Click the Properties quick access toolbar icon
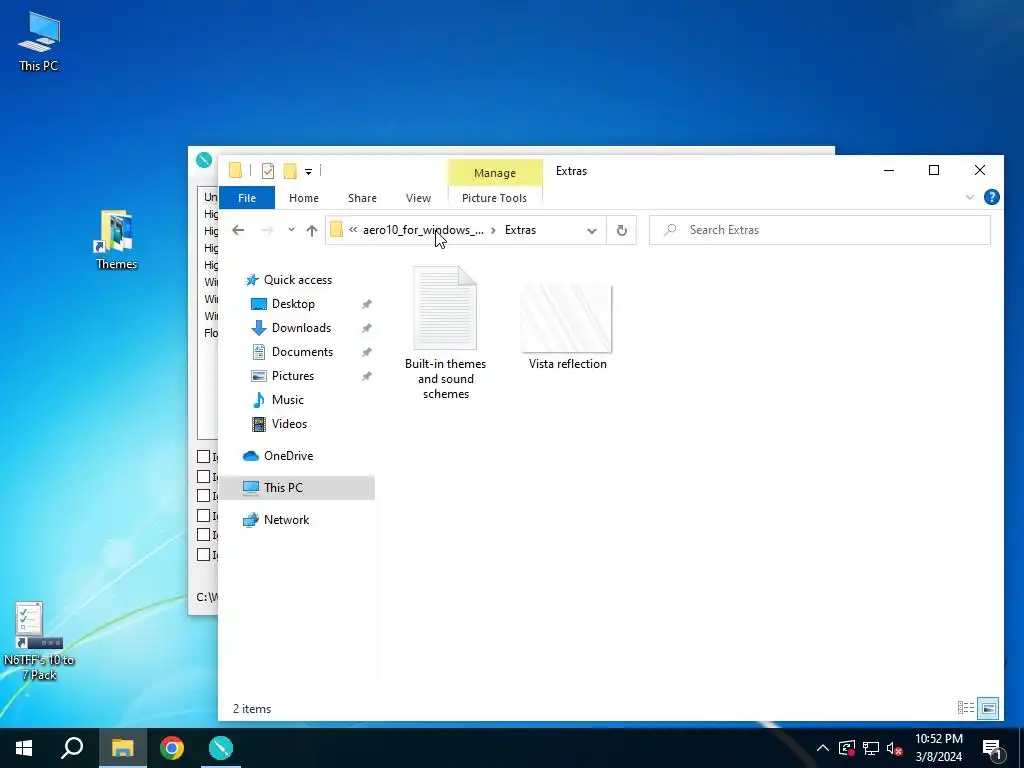The width and height of the screenshot is (1024, 768). click(x=268, y=171)
